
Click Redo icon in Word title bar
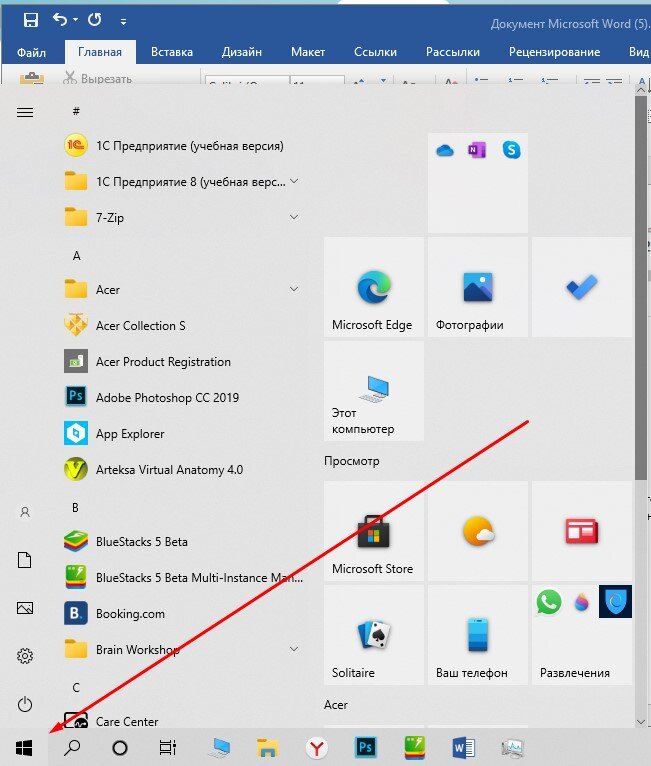coord(94,20)
